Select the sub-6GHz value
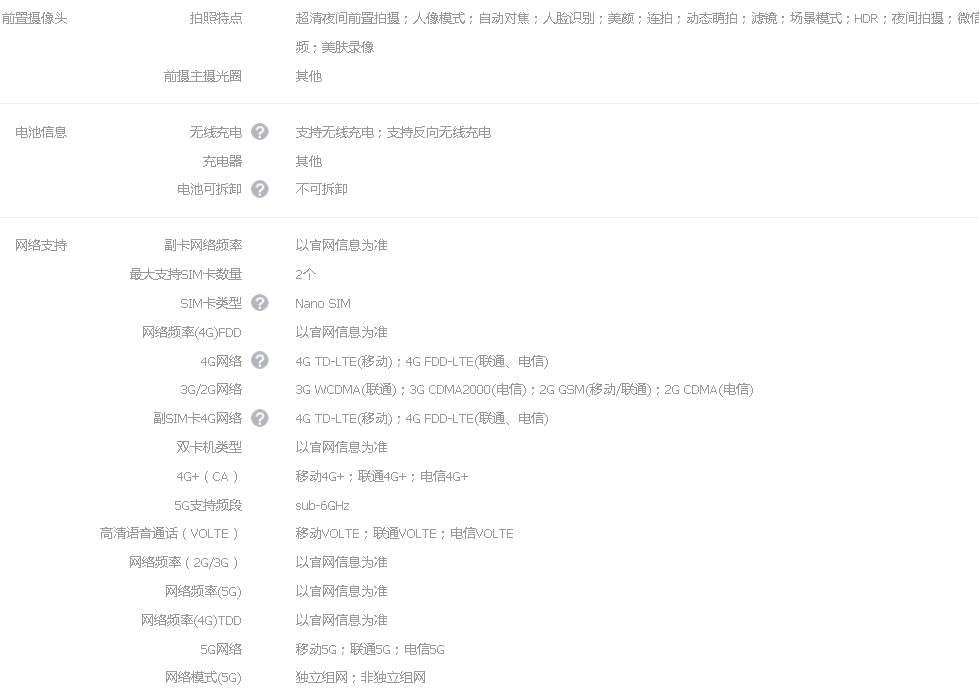The width and height of the screenshot is (979, 688). pos(322,505)
